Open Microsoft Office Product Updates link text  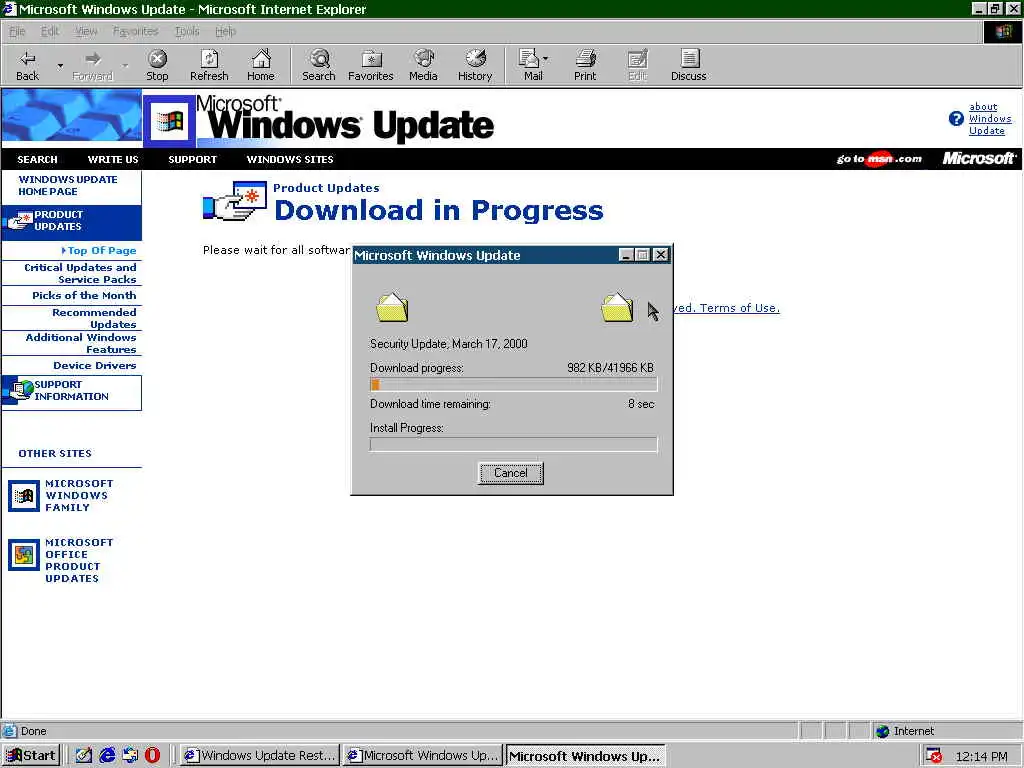pos(79,561)
